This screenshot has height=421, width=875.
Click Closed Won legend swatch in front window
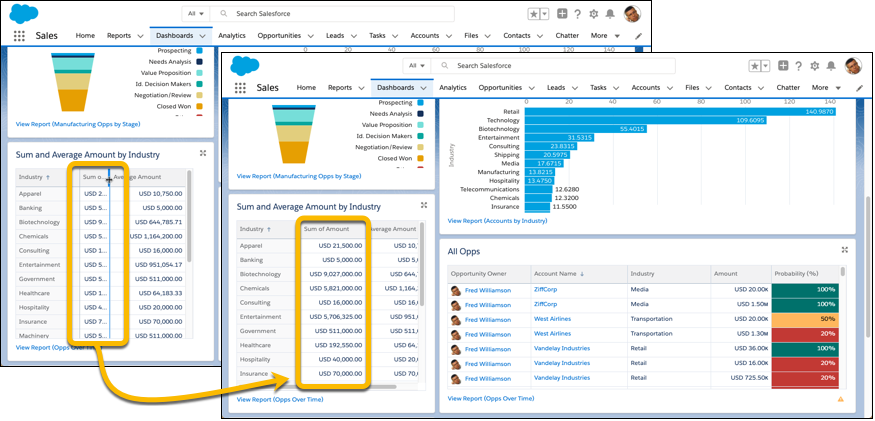[x=420, y=158]
